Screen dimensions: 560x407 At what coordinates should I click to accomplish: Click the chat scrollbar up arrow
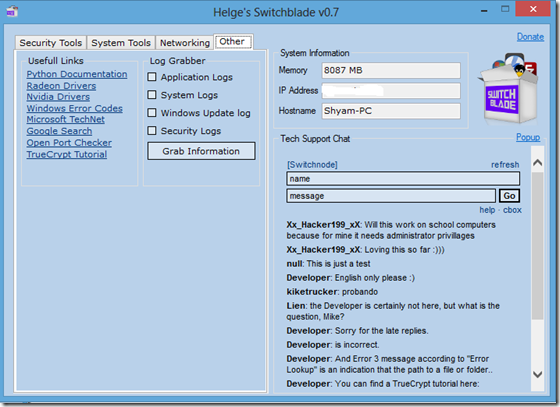(538, 163)
